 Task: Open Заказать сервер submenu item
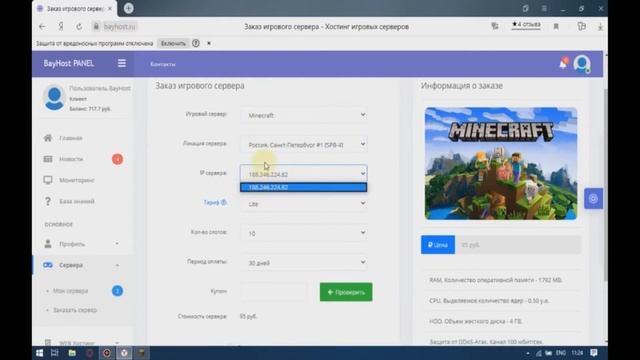point(75,310)
